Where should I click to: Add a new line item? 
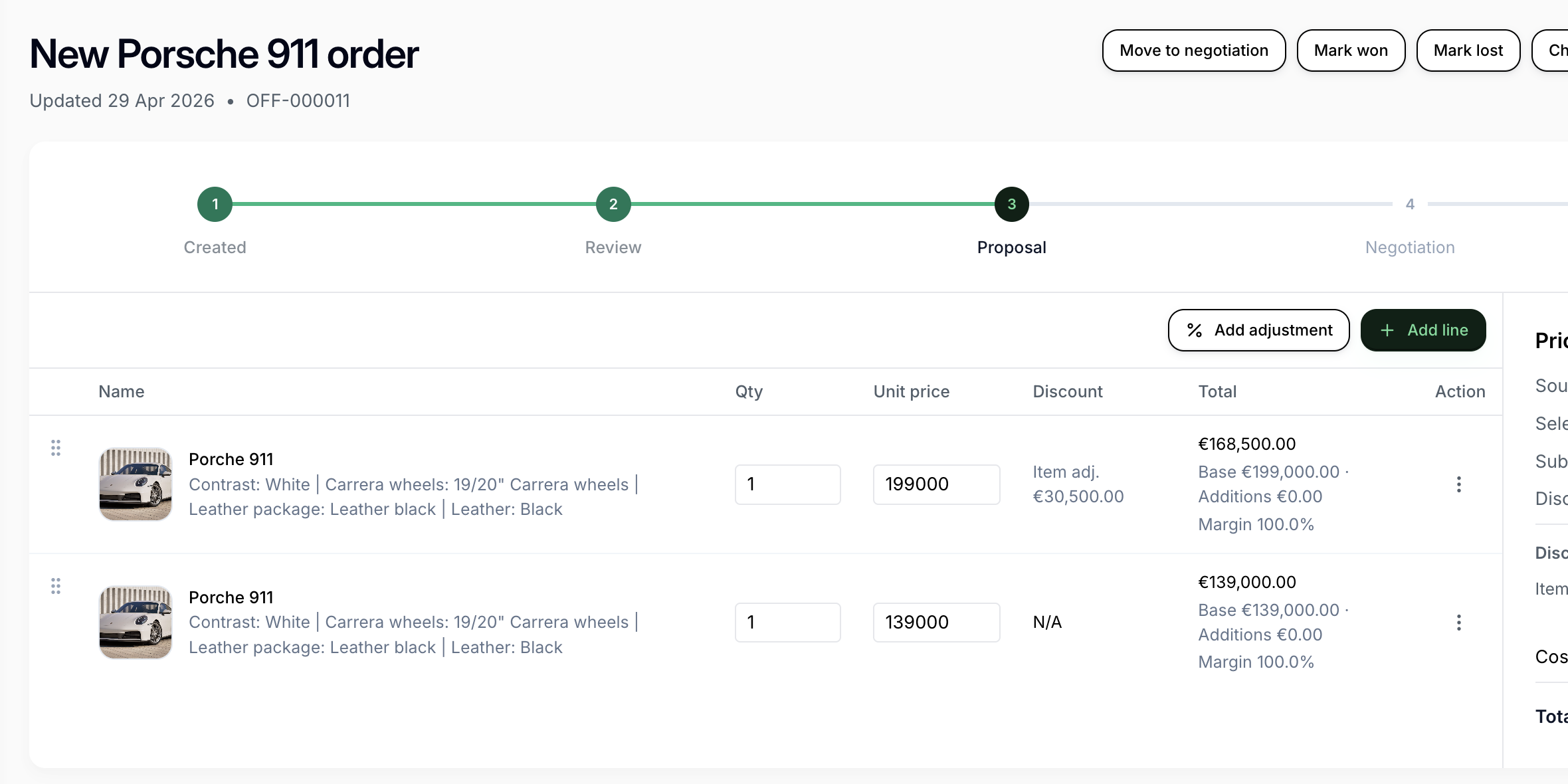(1423, 330)
